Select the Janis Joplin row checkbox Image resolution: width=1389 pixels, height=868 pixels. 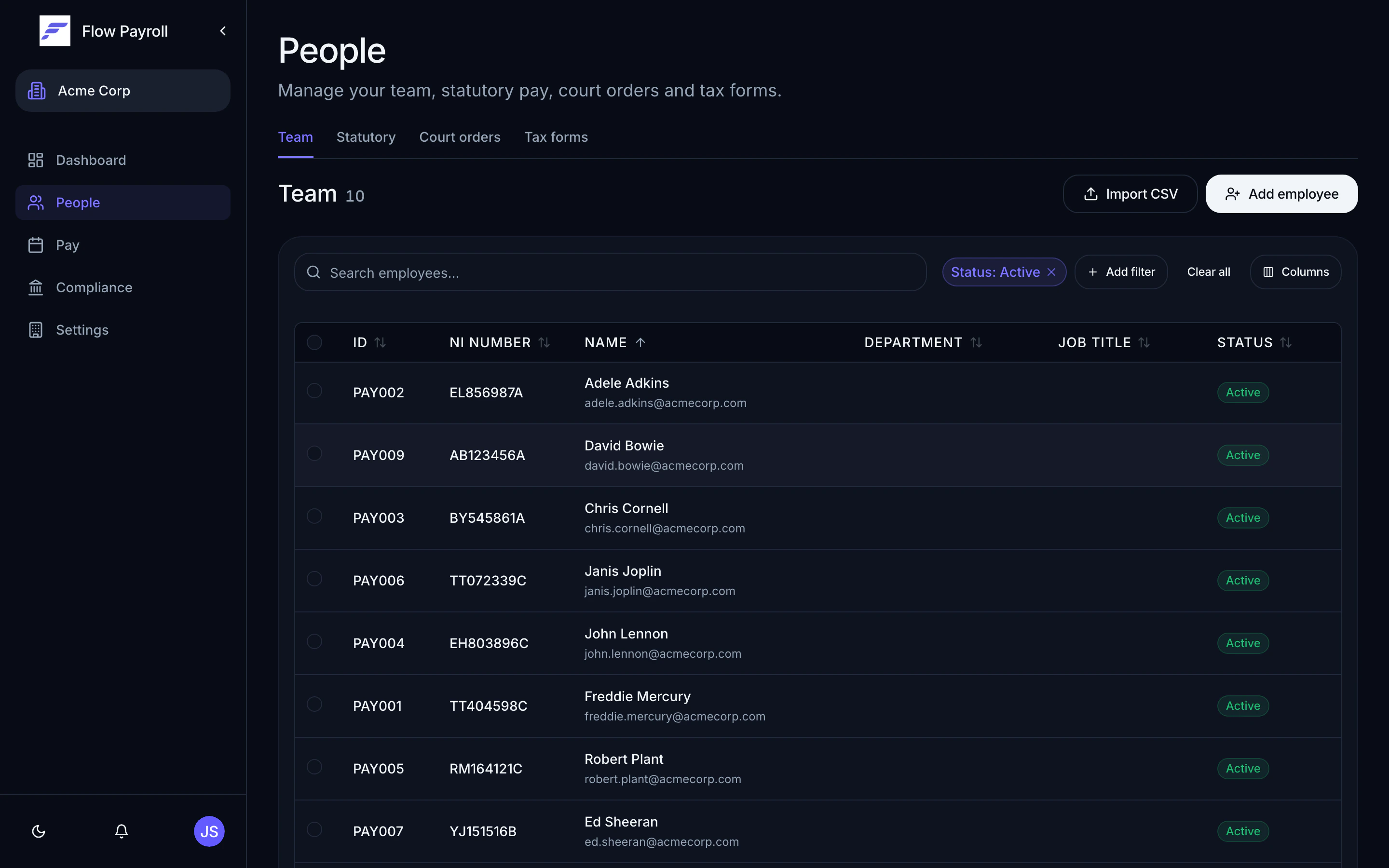click(314, 579)
